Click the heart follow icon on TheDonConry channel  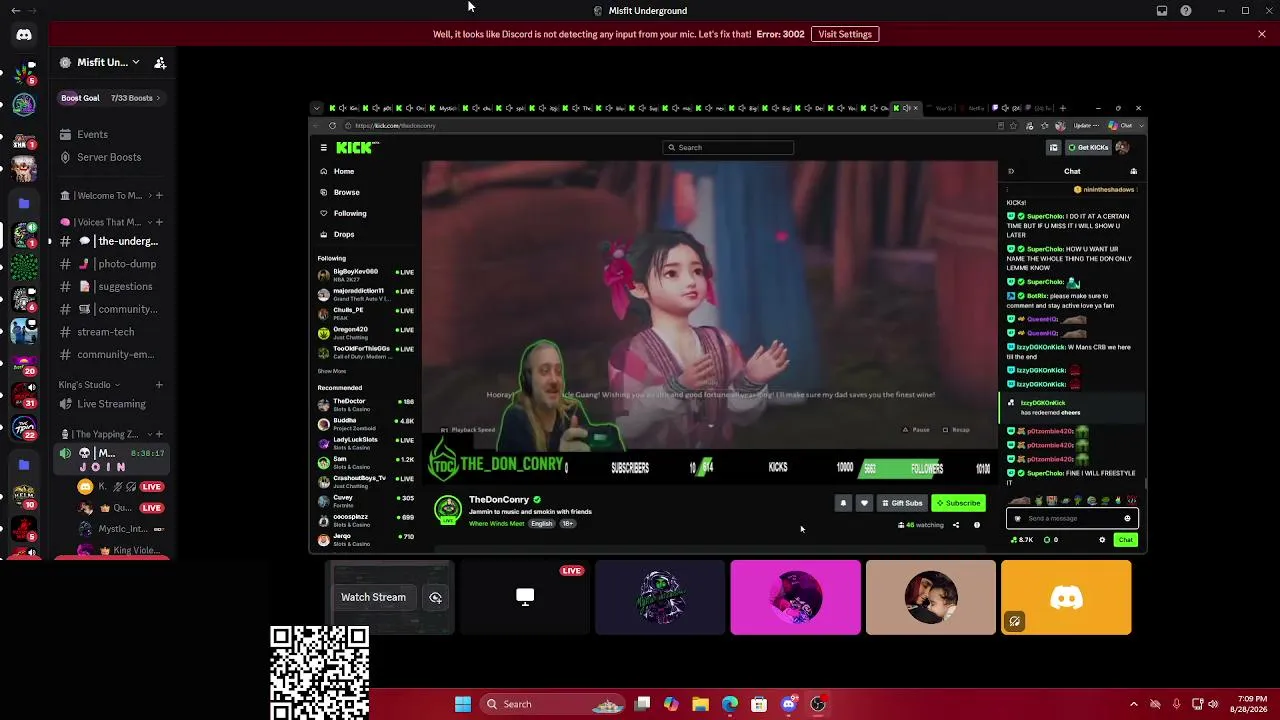[x=864, y=503]
